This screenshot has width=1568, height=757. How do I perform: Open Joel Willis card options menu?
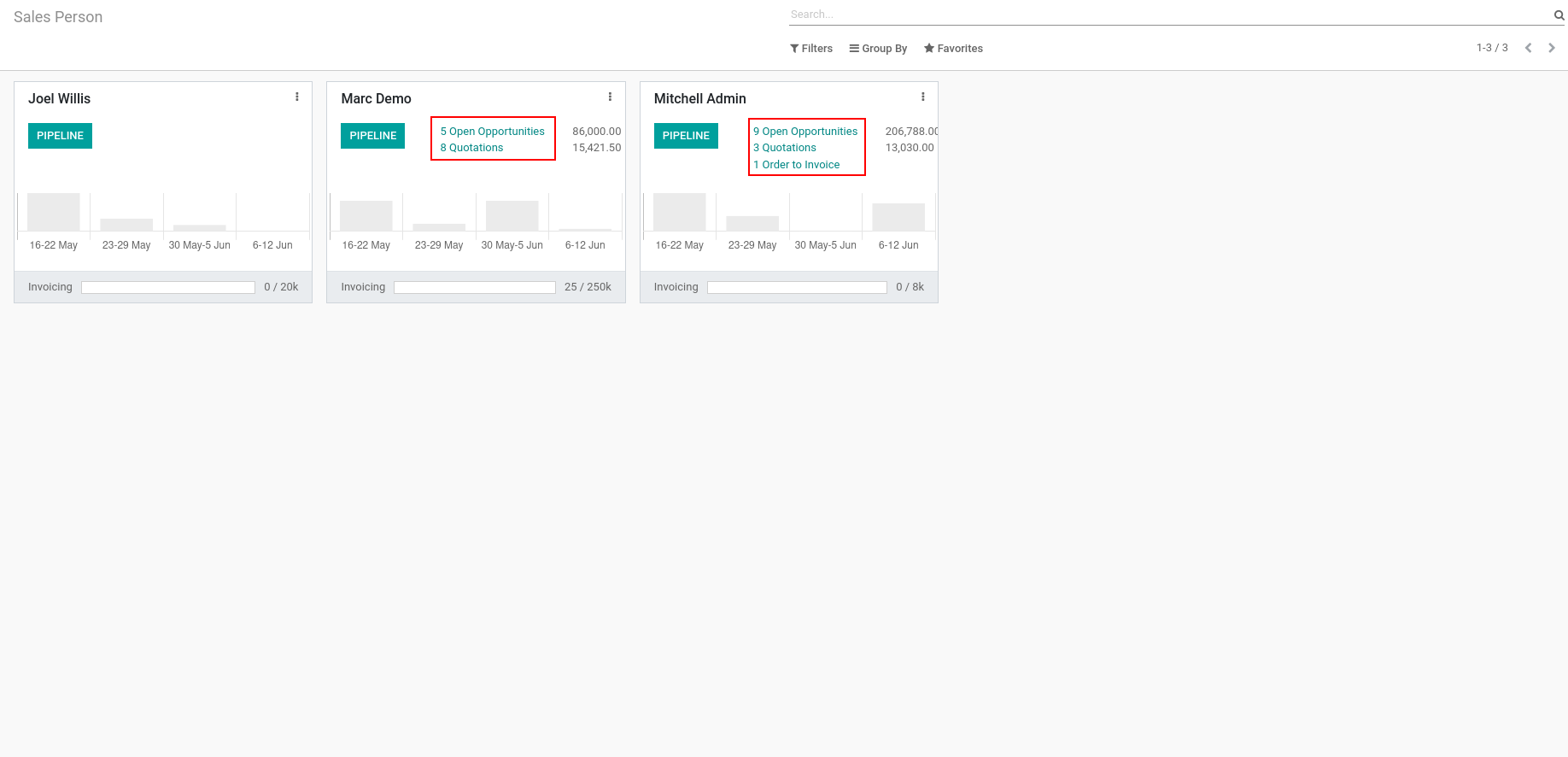[x=297, y=97]
